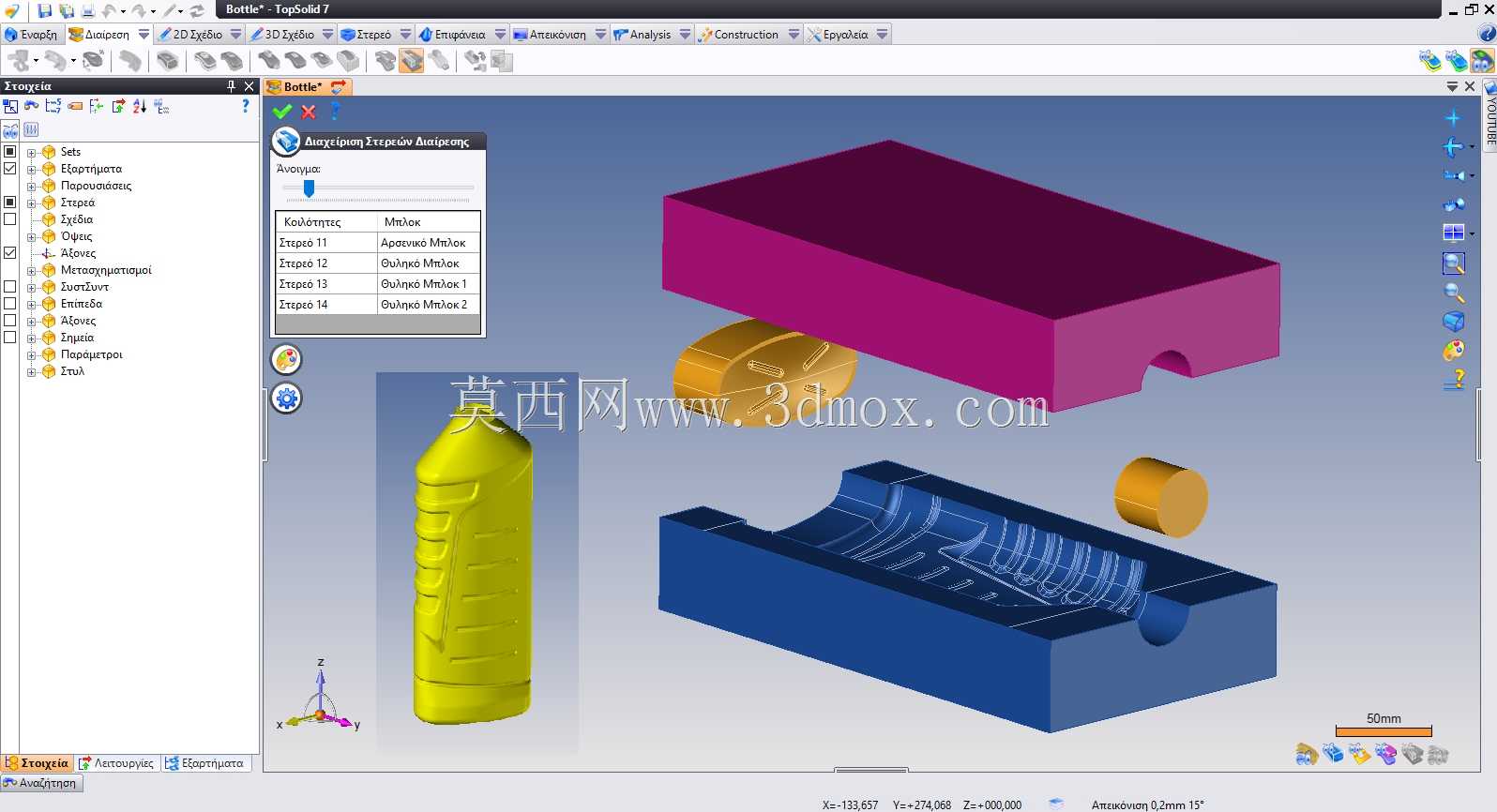This screenshot has width=1497, height=812.
Task: Pin the Στοιχεία panel with the pushpin icon
Action: tap(232, 86)
